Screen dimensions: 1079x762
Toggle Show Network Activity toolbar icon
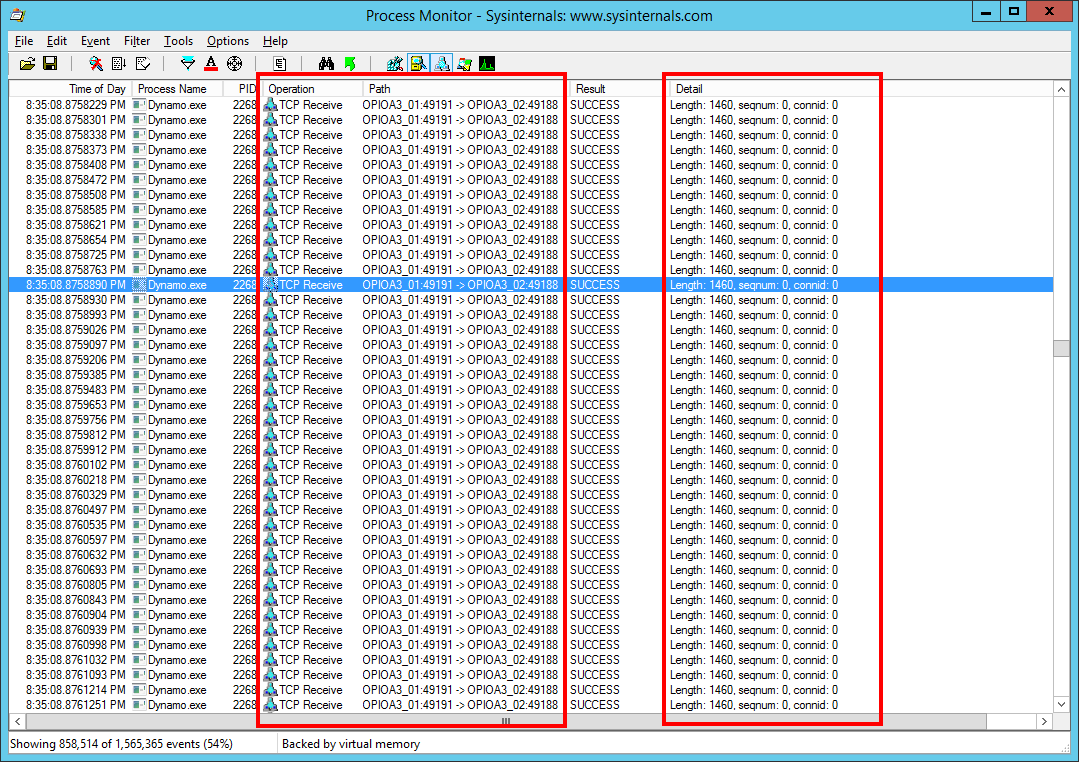(442, 64)
